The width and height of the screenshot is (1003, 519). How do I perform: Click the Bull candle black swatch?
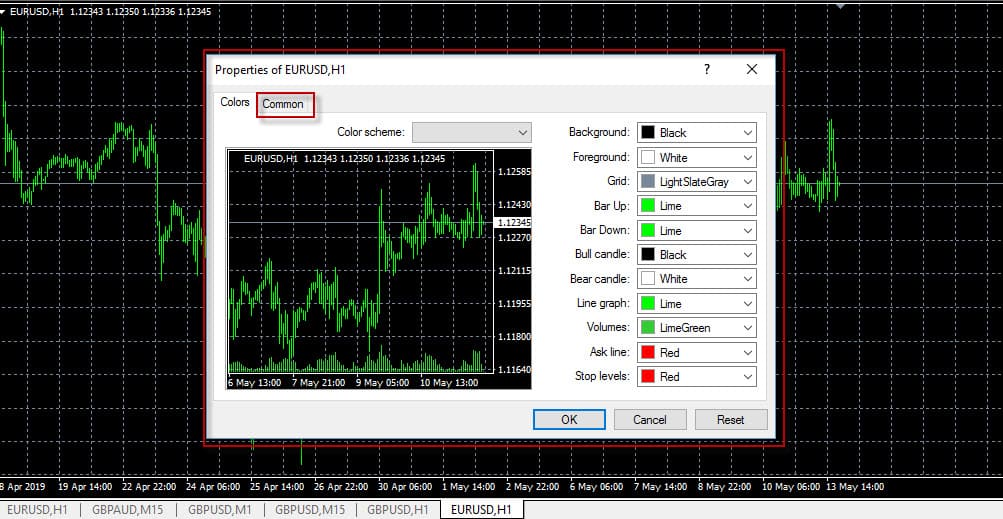tap(647, 255)
